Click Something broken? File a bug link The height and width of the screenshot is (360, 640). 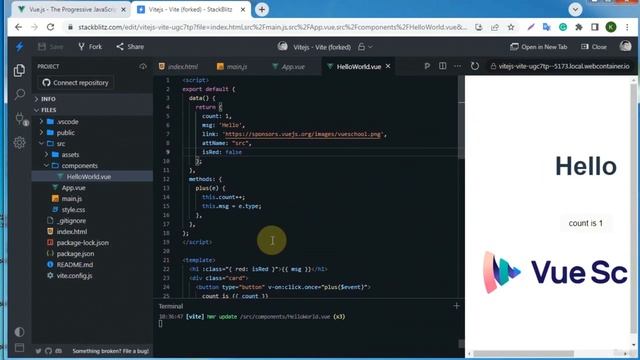coord(111,351)
